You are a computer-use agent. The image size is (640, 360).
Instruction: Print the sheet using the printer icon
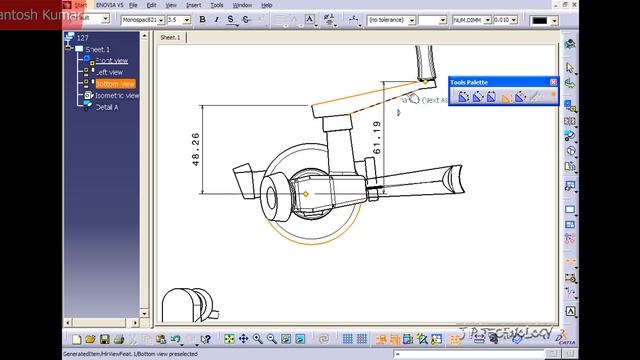[x=119, y=339]
